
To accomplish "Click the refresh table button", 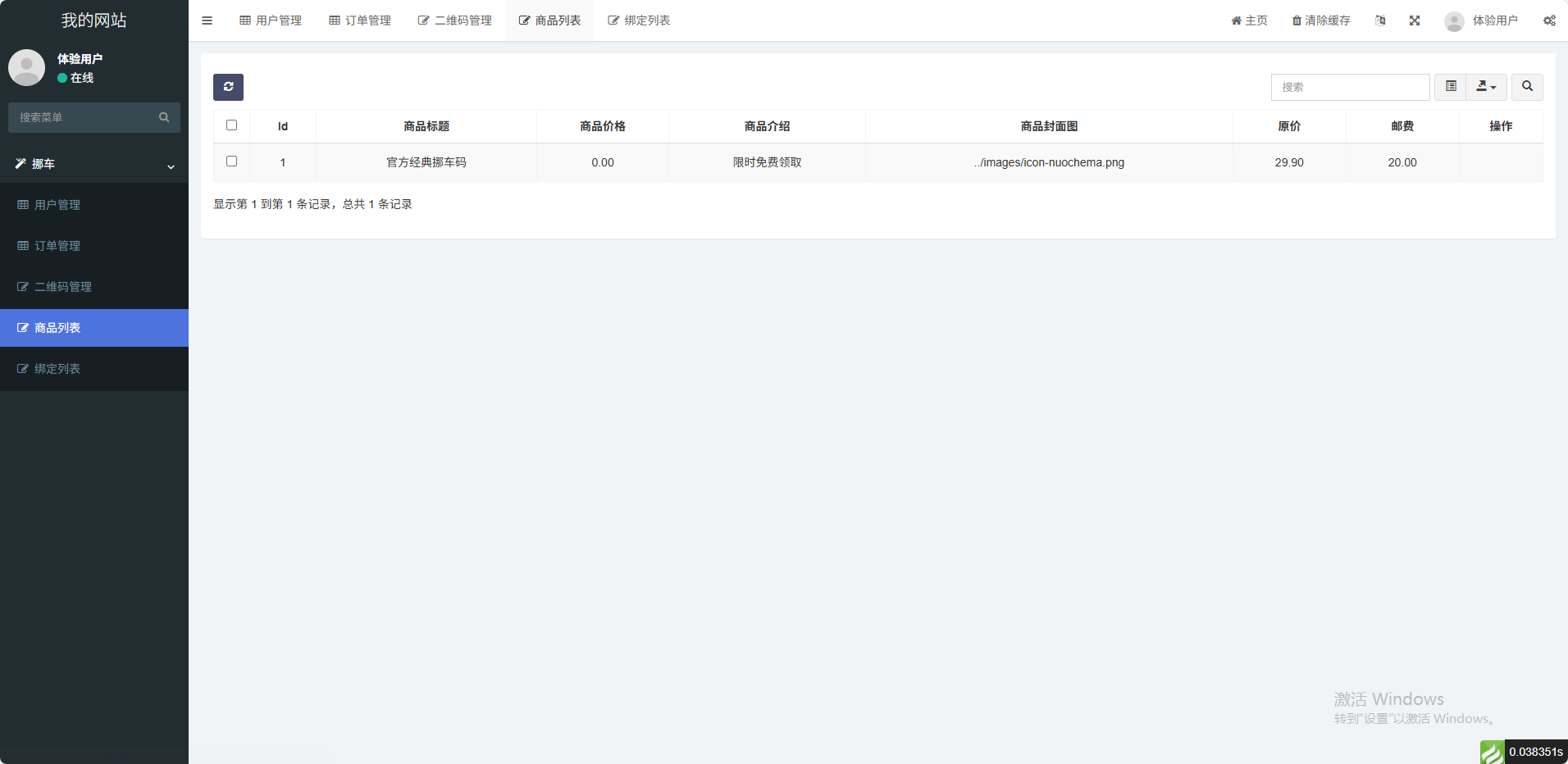I will [x=228, y=87].
